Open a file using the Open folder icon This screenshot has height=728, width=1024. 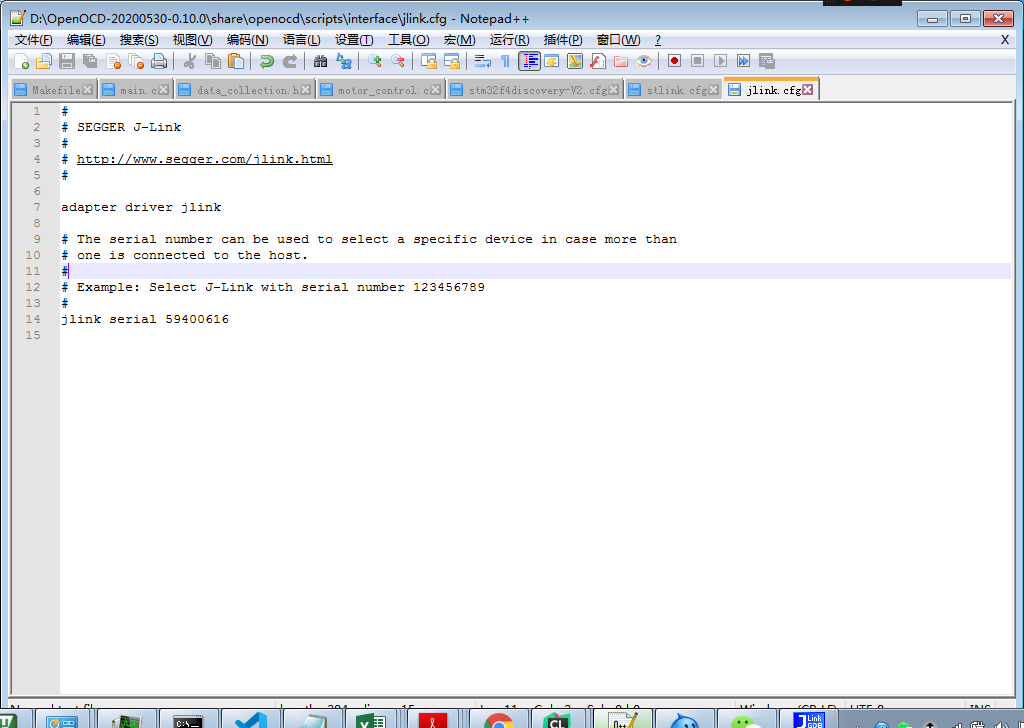43,61
